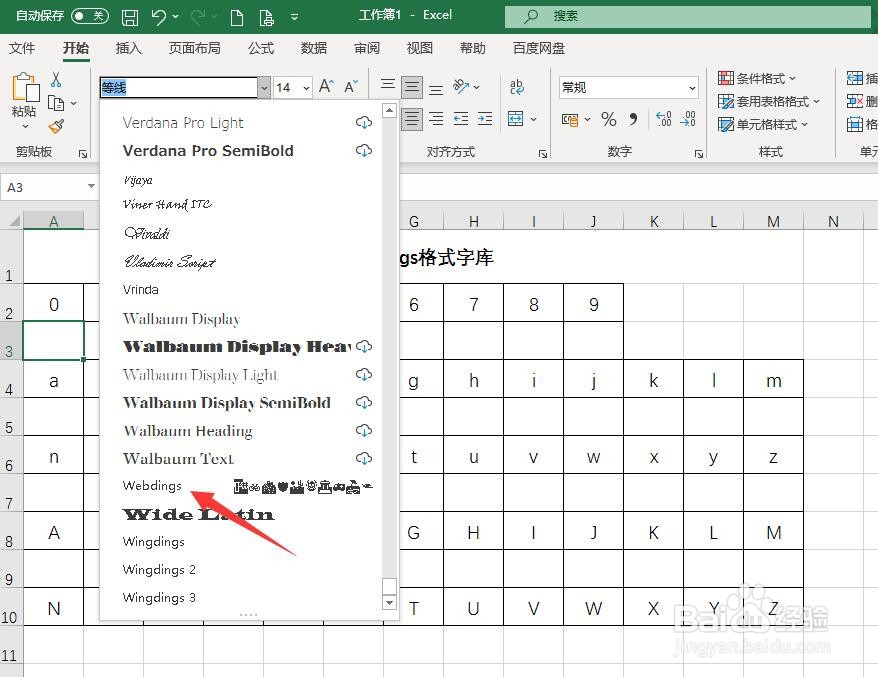Screen dimensions: 878x677
Task: Click font list scroll down arrow
Action: click(x=389, y=603)
